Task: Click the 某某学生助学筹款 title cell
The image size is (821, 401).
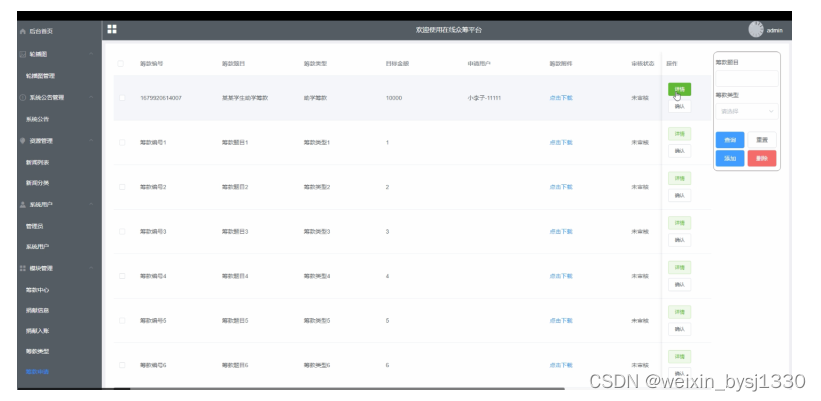Action: coord(245,98)
